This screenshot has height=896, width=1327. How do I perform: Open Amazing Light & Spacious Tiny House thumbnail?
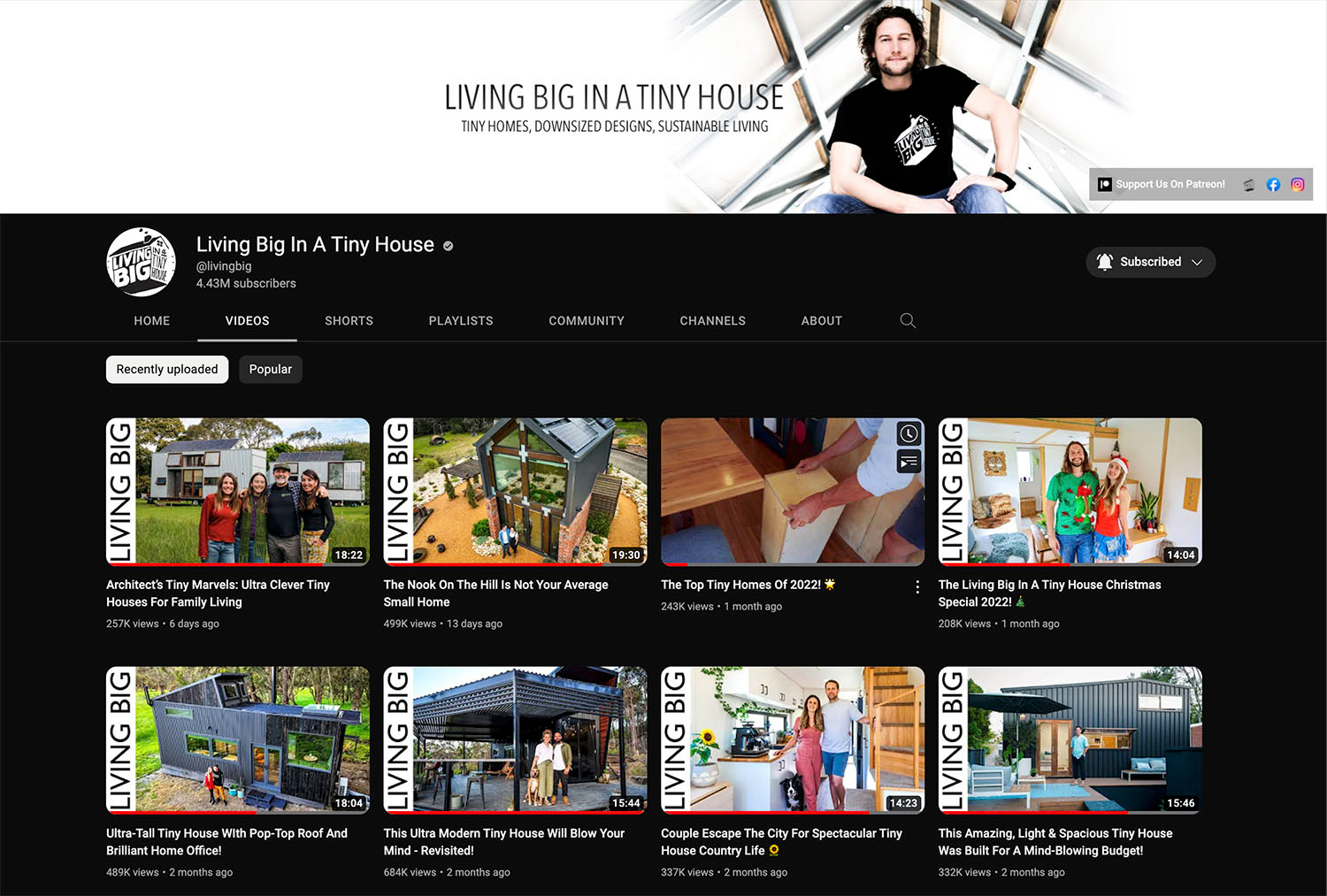1070,739
